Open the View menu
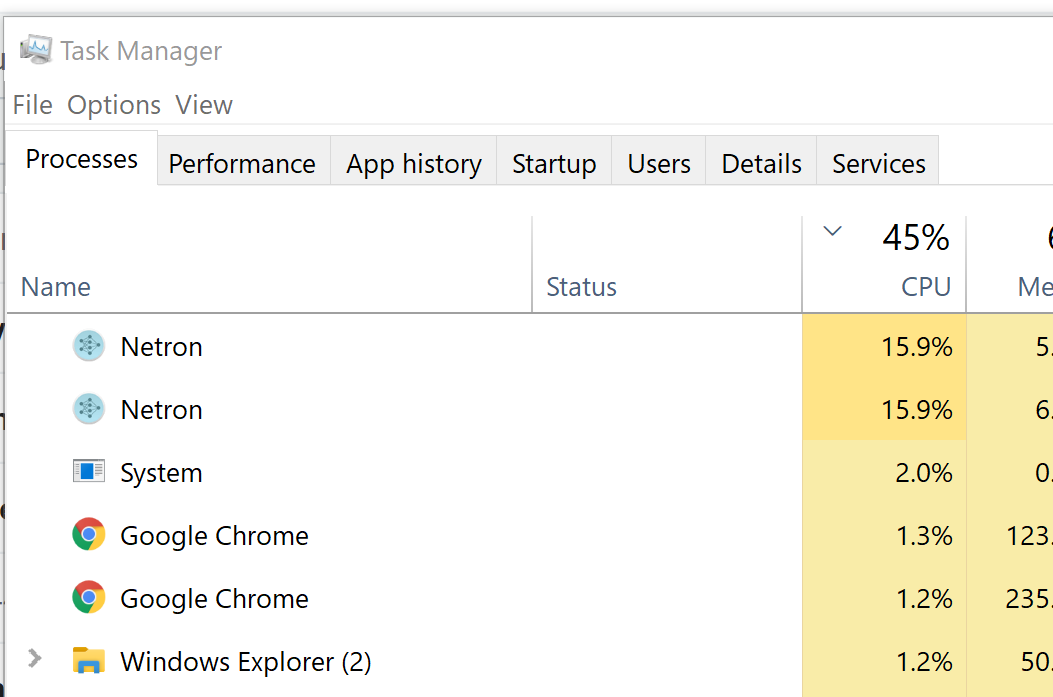 click(203, 104)
